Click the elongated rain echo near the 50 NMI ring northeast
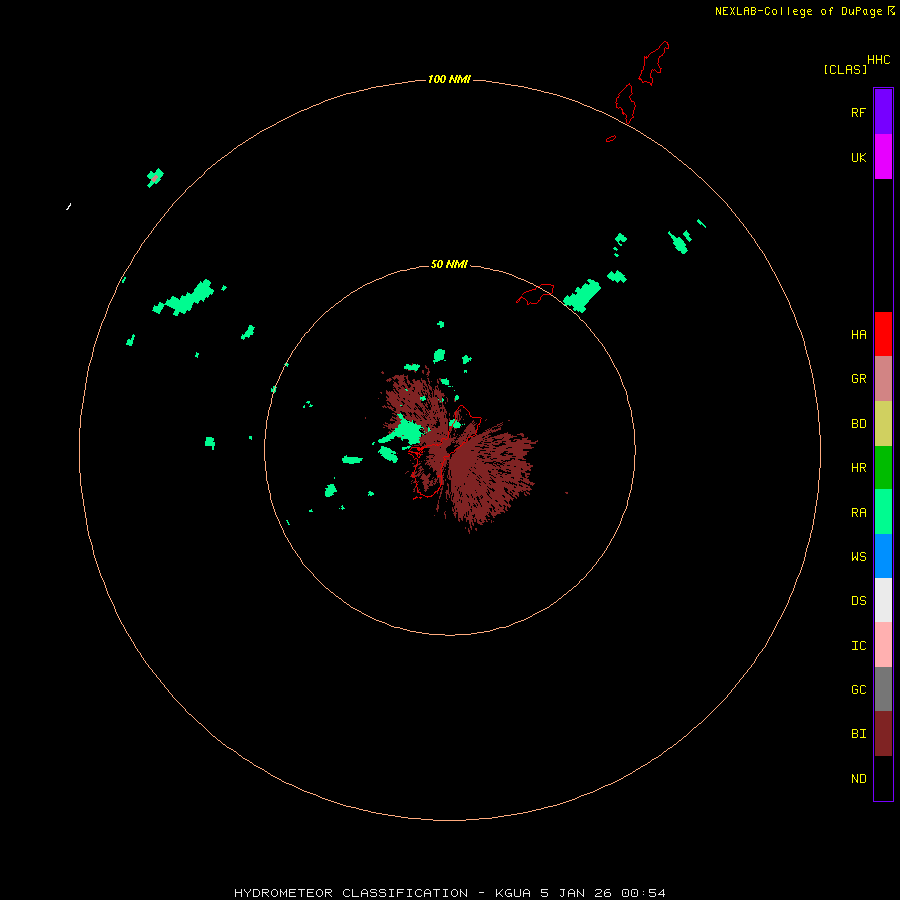900x900 pixels. click(x=582, y=296)
